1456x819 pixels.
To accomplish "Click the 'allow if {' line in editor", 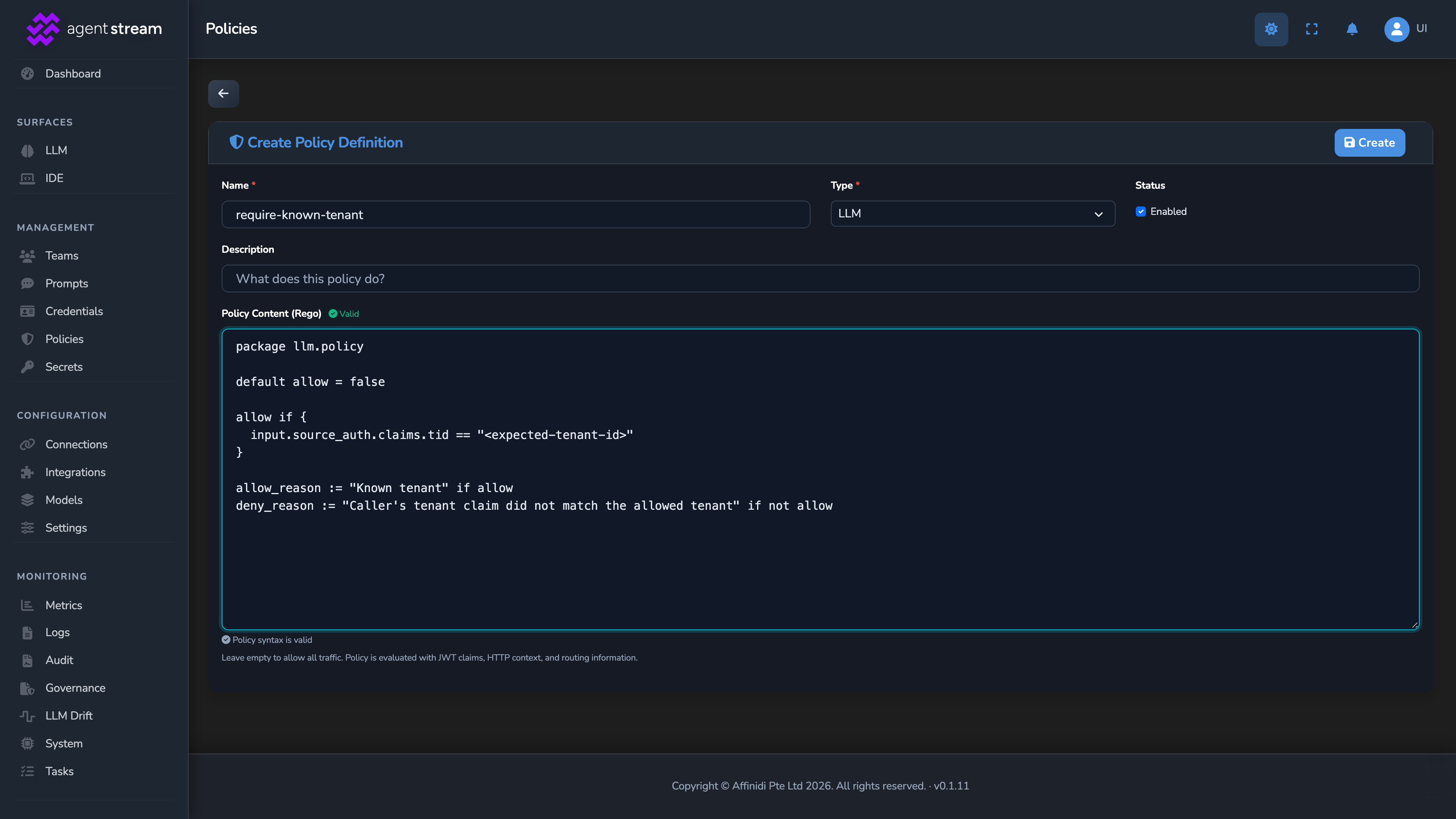I will (271, 417).
